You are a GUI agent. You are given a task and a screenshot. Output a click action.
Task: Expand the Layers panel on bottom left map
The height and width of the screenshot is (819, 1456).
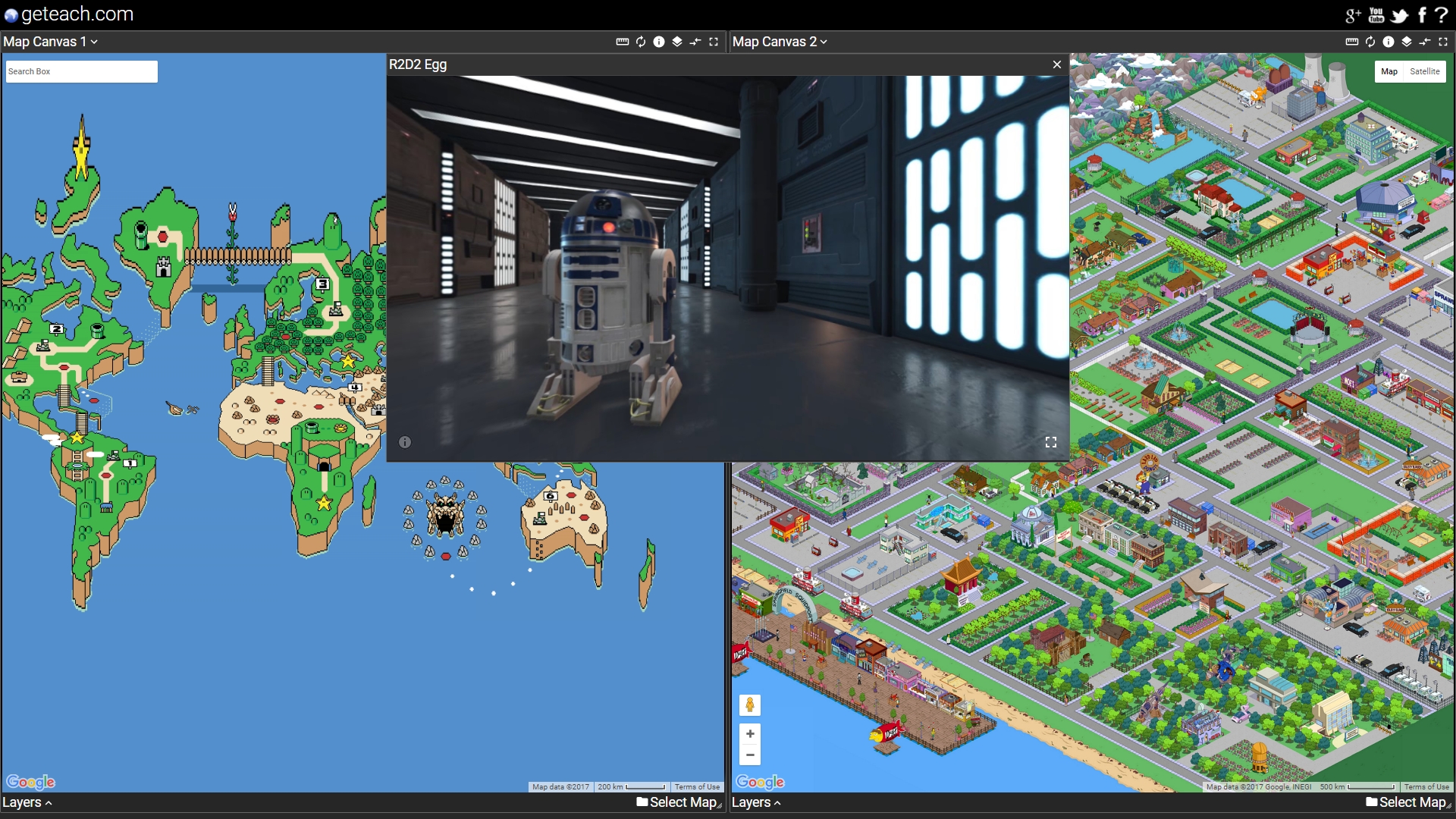tap(29, 802)
